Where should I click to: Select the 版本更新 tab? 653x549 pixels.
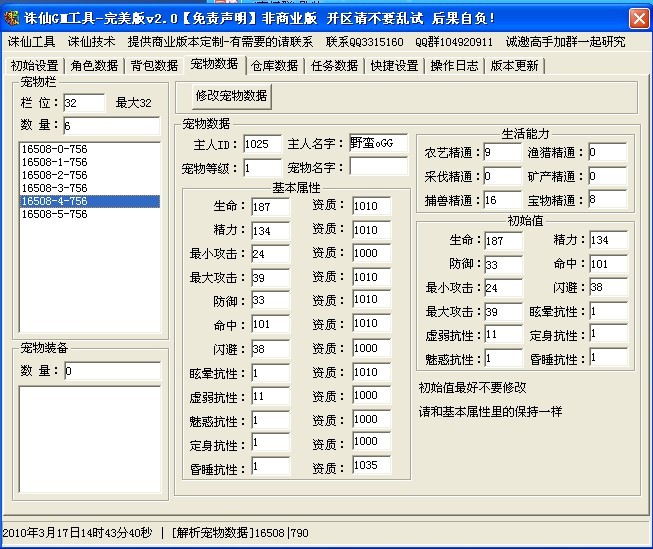[514, 65]
